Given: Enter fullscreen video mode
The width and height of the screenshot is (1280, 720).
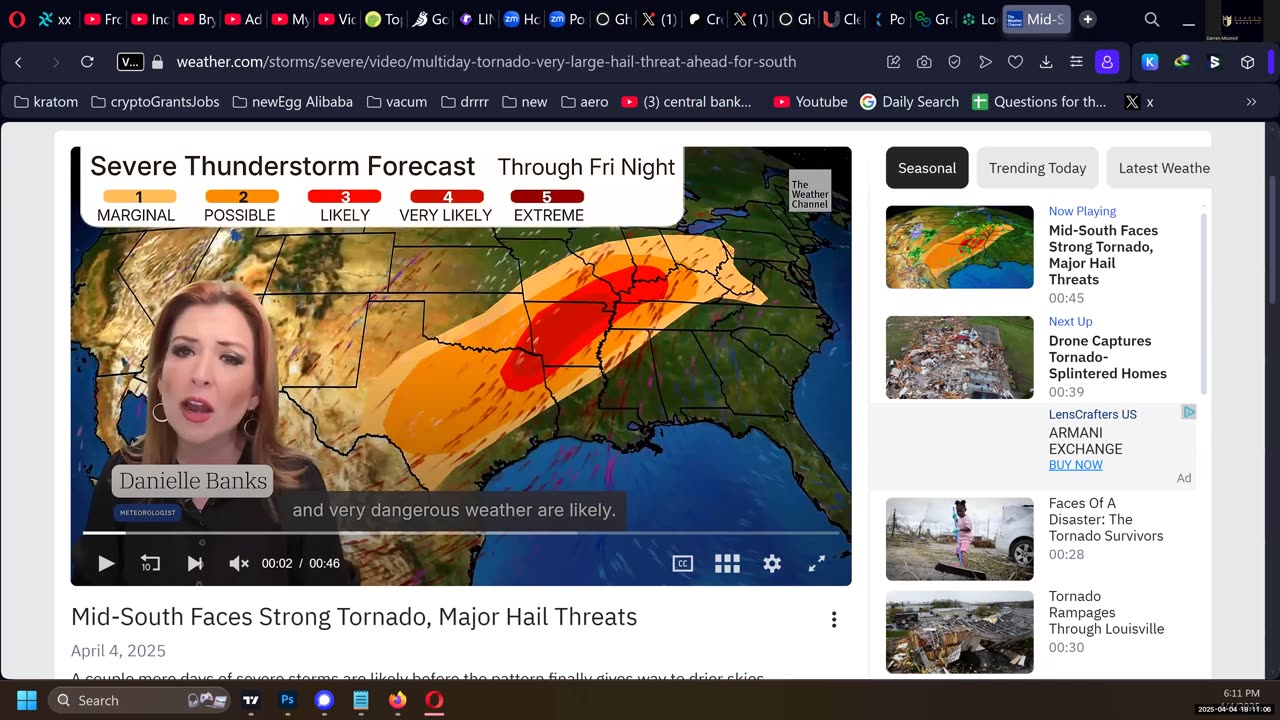Looking at the screenshot, I should [x=816, y=563].
